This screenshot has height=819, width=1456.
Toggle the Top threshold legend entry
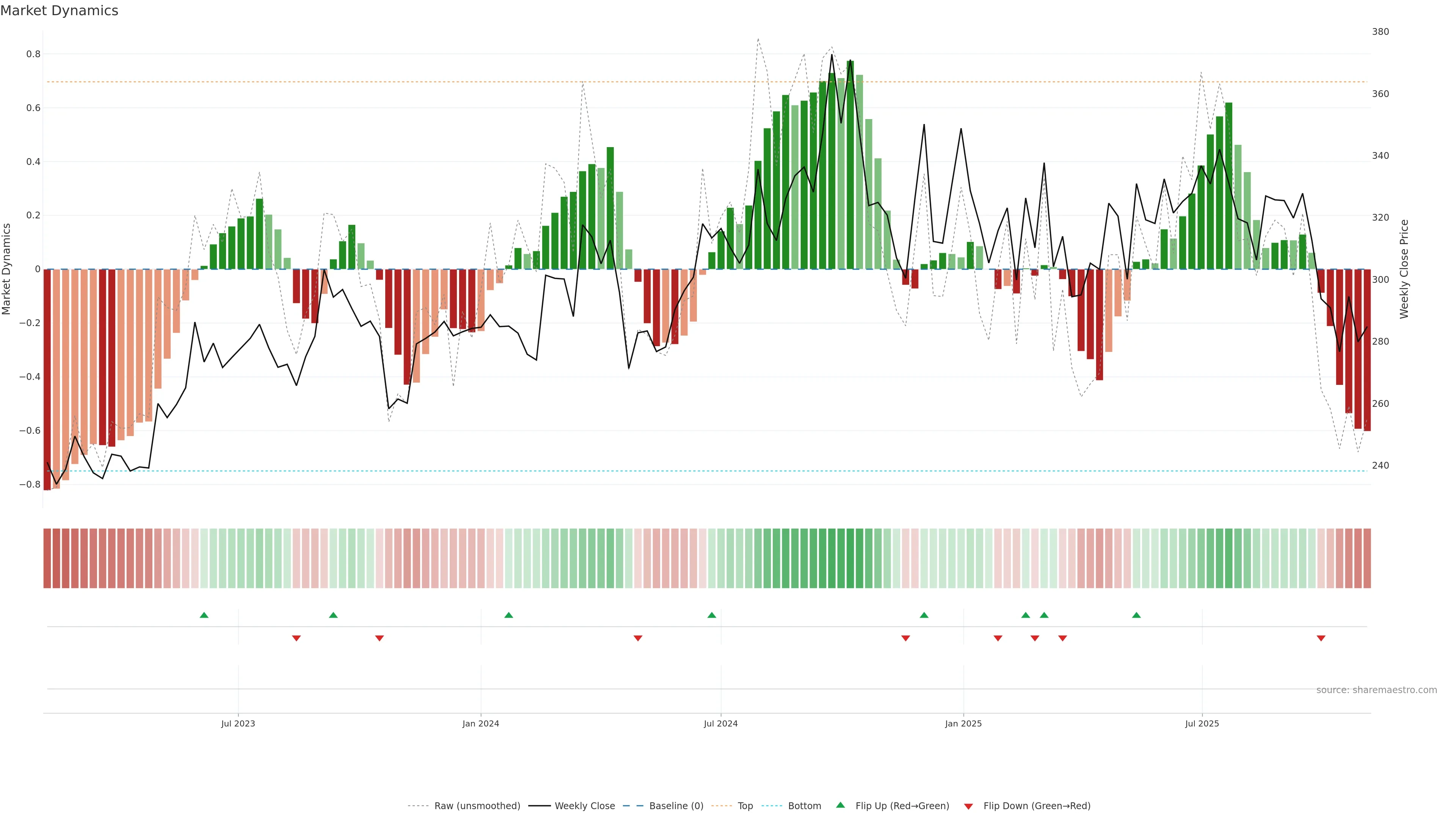(x=745, y=806)
